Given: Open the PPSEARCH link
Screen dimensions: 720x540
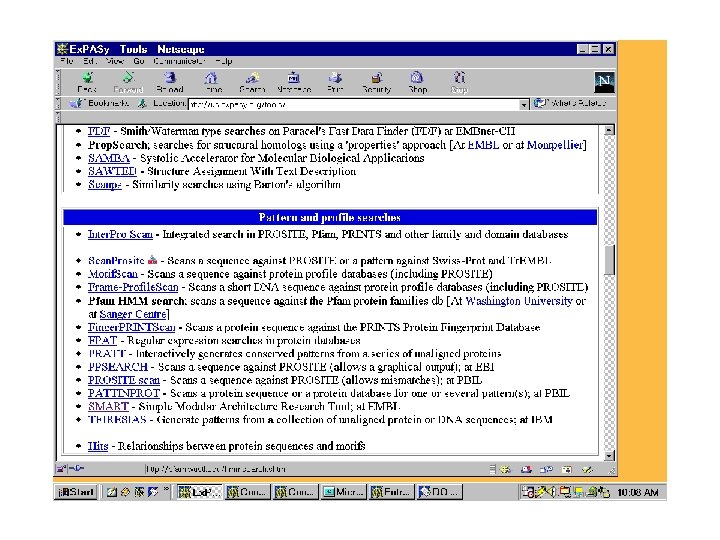Looking at the screenshot, I should pyautogui.click(x=118, y=367).
